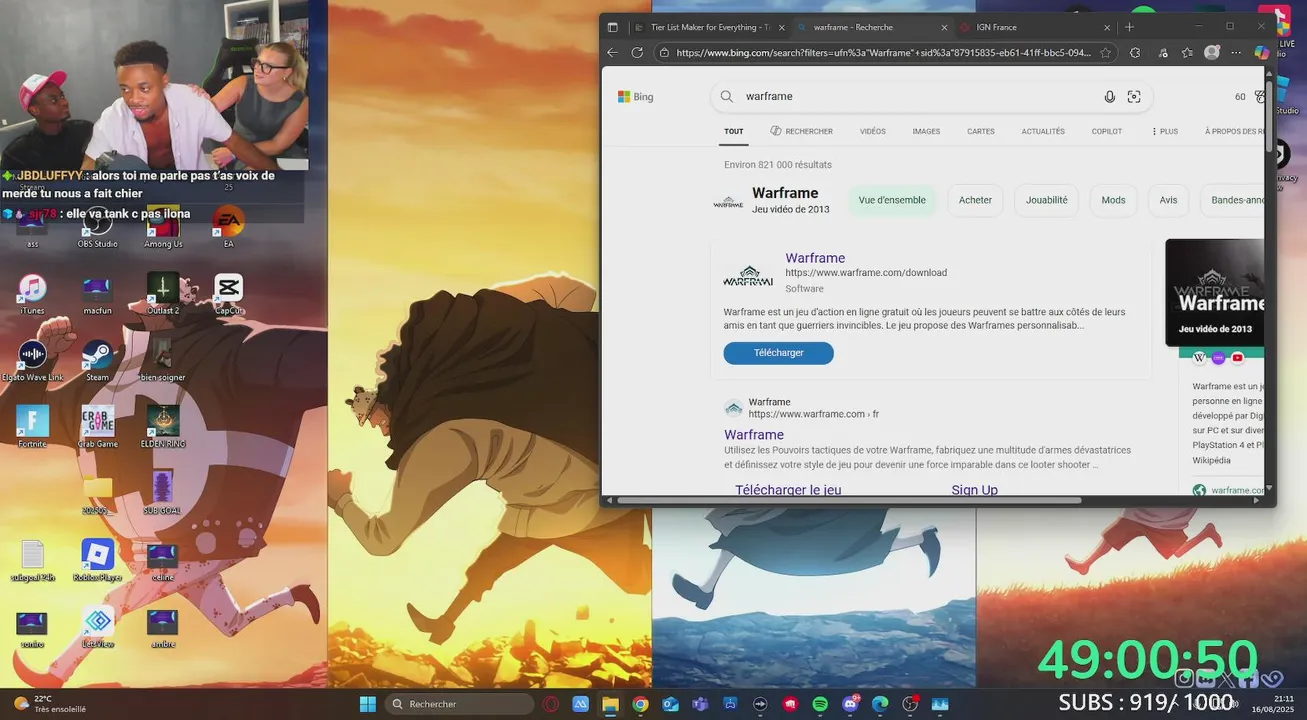Open Google Chrome from the taskbar
Image resolution: width=1307 pixels, height=720 pixels.
(x=640, y=704)
